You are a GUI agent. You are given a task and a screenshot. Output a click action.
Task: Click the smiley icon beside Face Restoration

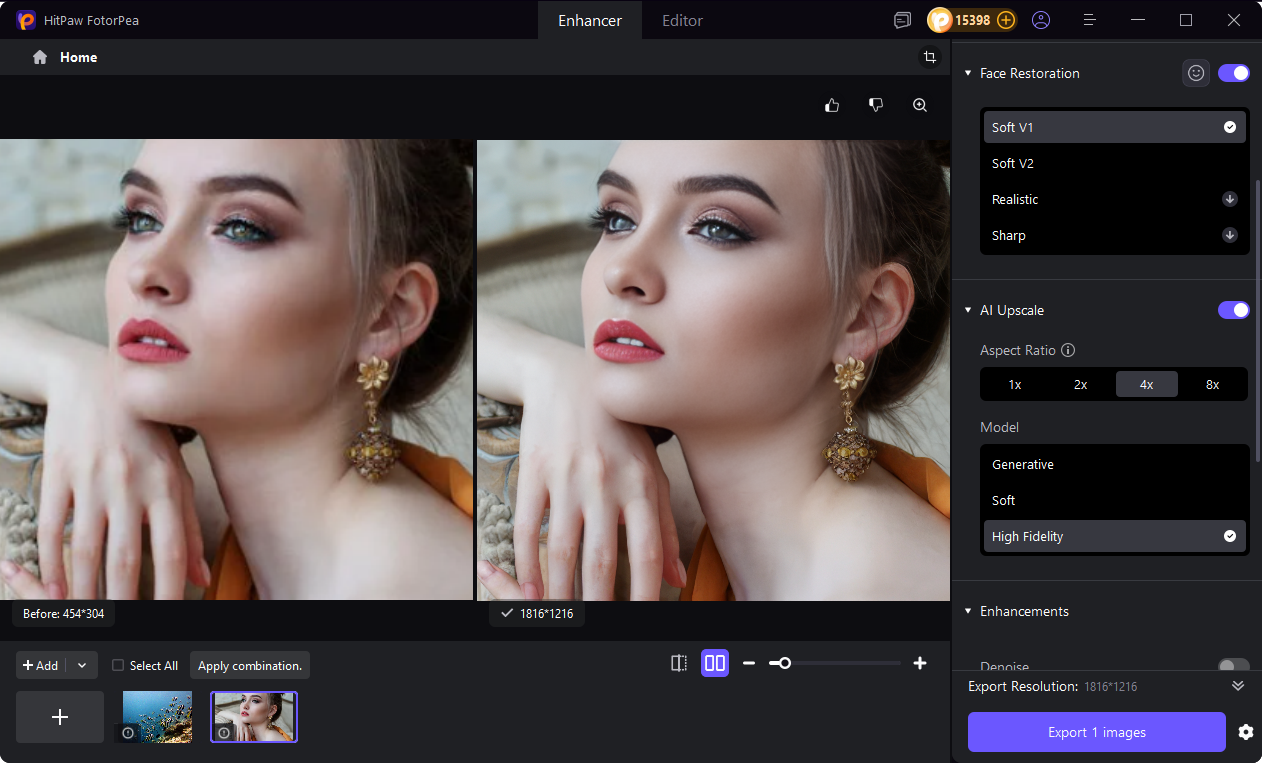[1196, 72]
